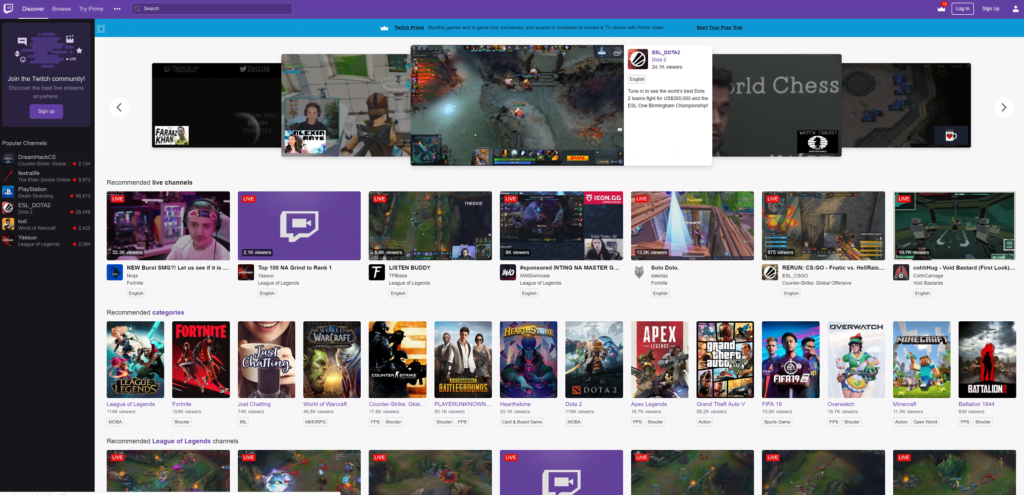1024x495 pixels.
Task: Open the Battalion 1944 category cover
Action: [987, 359]
